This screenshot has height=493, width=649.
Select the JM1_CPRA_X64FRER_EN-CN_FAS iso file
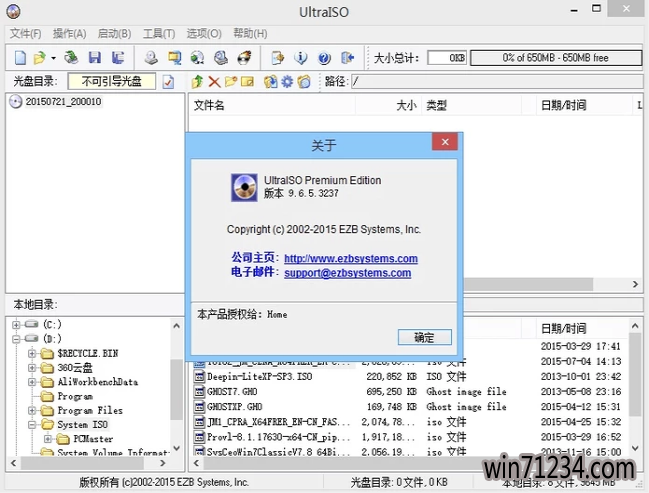click(278, 422)
